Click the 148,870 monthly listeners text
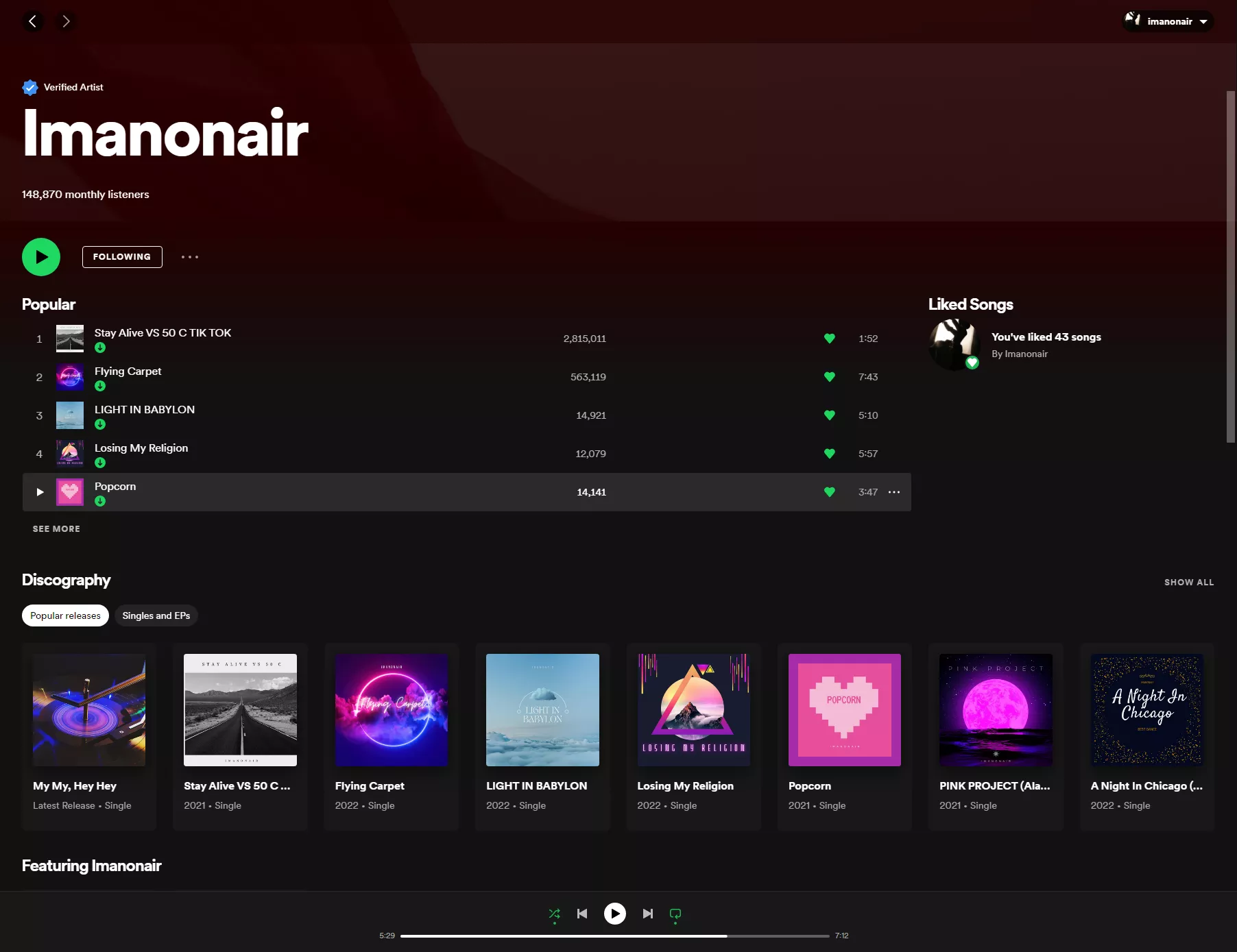The height and width of the screenshot is (952, 1237). point(86,194)
